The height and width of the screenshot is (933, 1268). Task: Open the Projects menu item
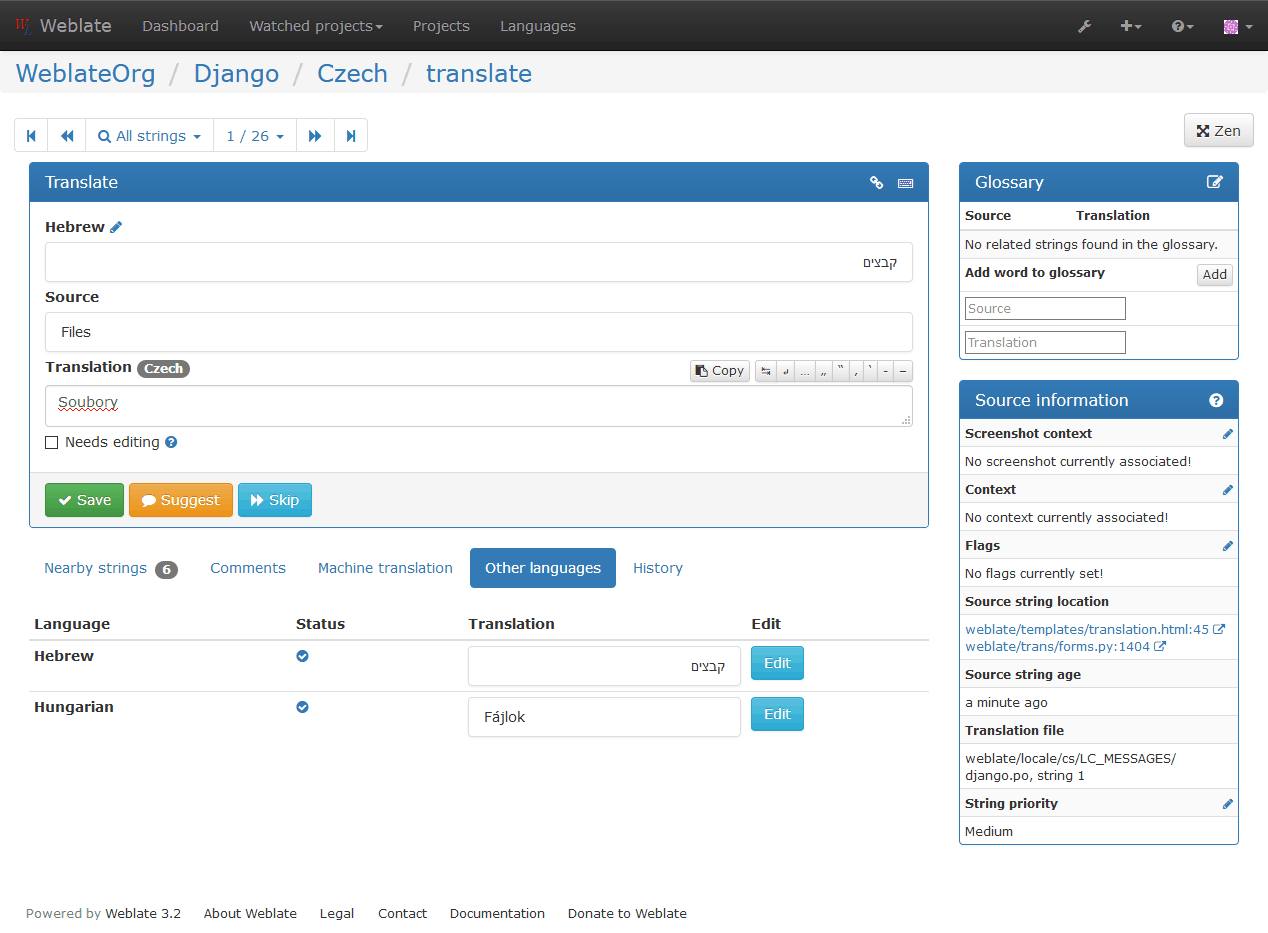pos(441,26)
